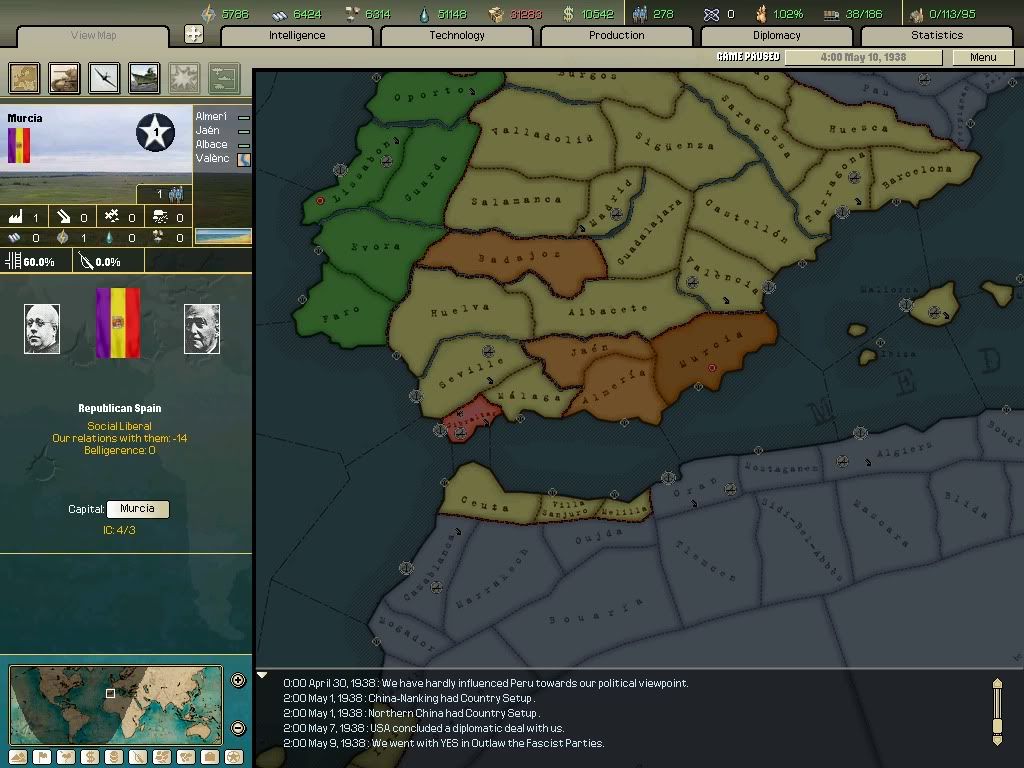This screenshot has height=768, width=1024.
Task: Zoom in the minimap with plus button
Action: click(238, 680)
